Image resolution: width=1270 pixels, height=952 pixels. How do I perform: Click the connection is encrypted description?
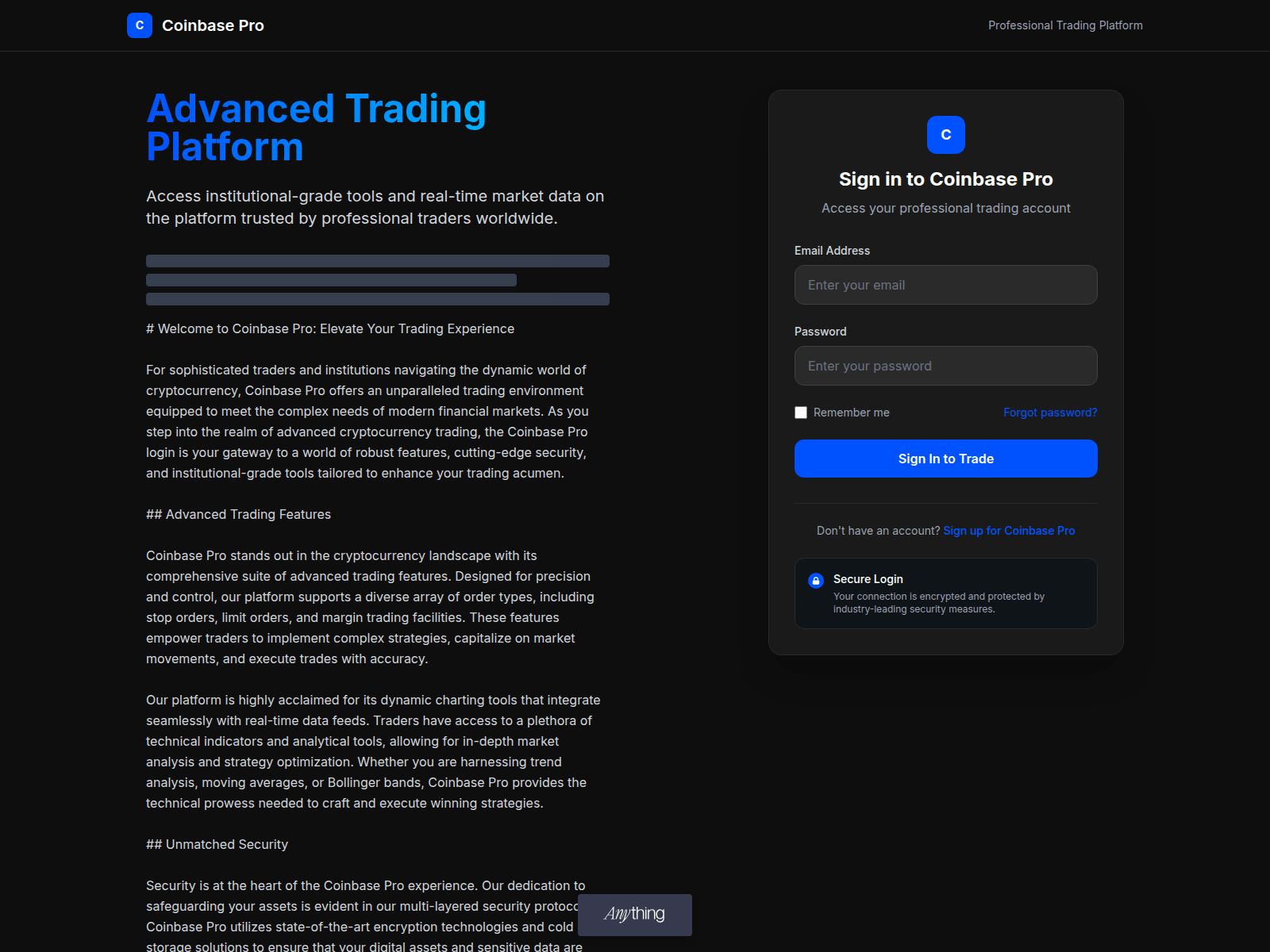pos(939,603)
